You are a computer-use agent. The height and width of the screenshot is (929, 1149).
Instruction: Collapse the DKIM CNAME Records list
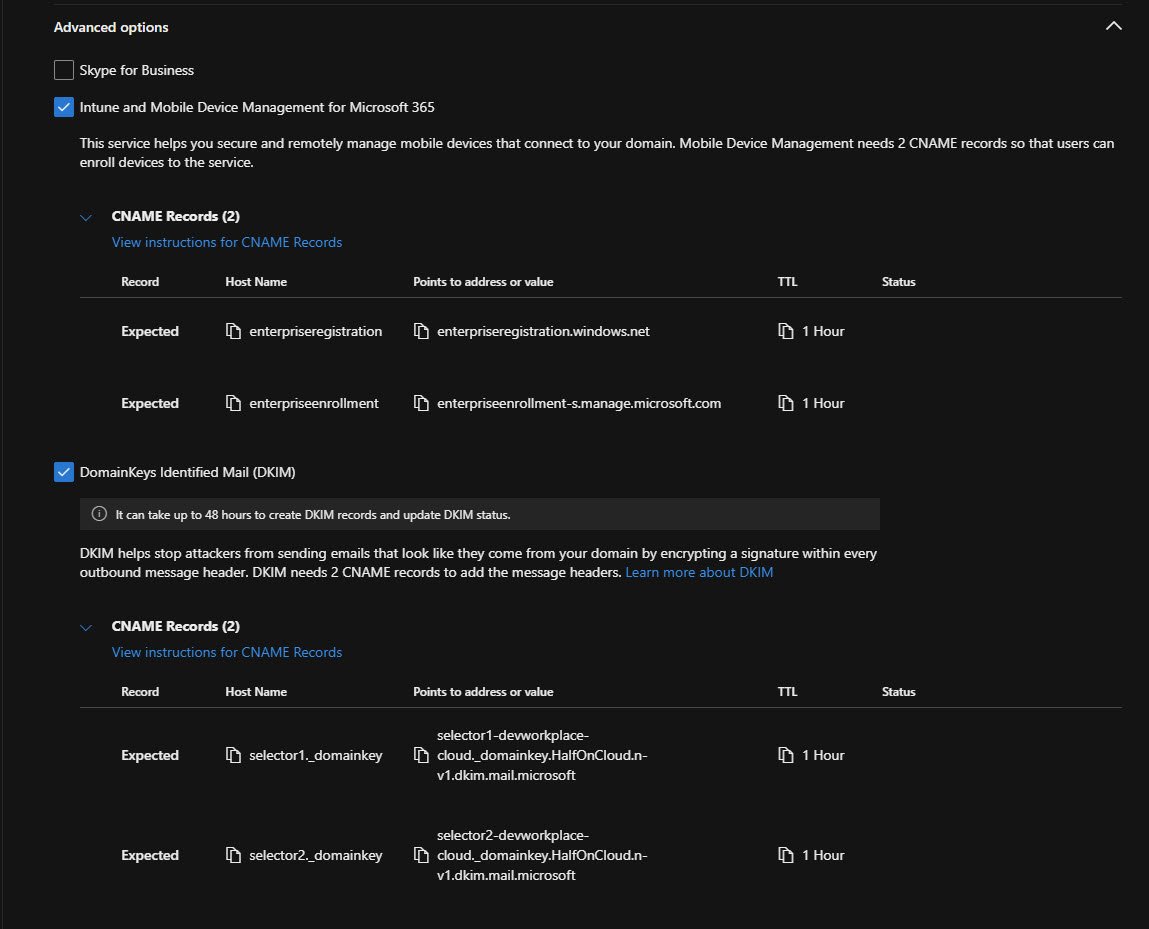pyautogui.click(x=87, y=627)
